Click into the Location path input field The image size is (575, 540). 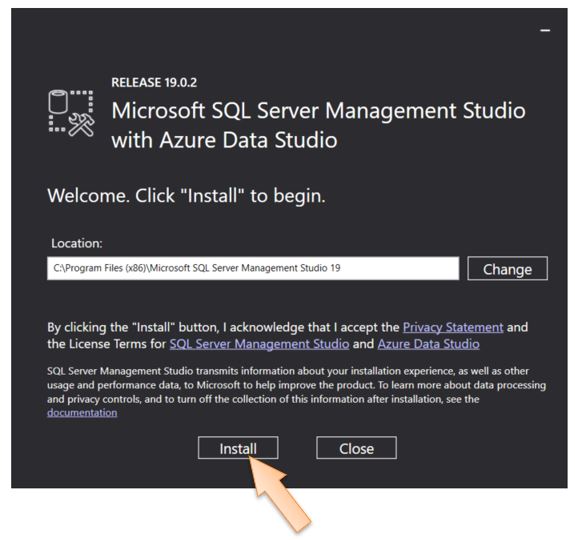[253, 268]
